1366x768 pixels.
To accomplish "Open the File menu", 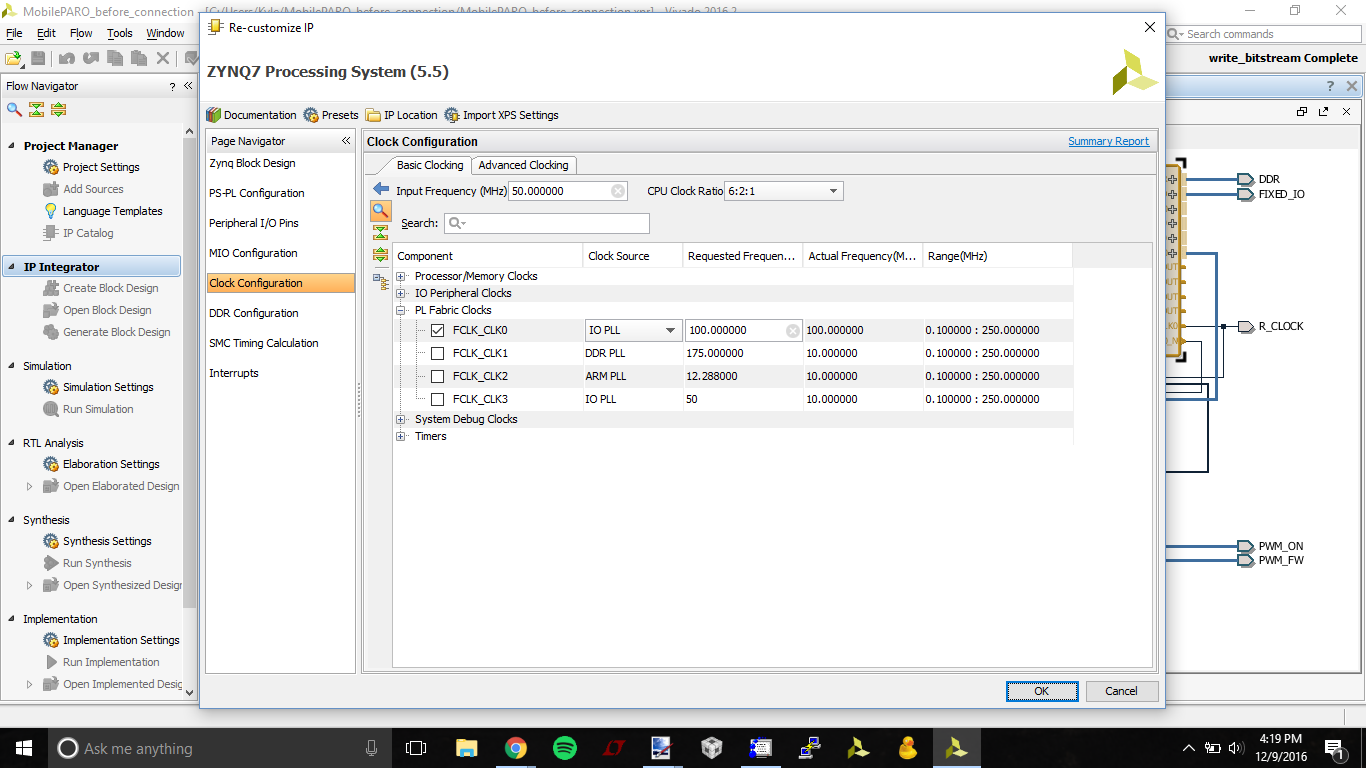I will pos(14,33).
